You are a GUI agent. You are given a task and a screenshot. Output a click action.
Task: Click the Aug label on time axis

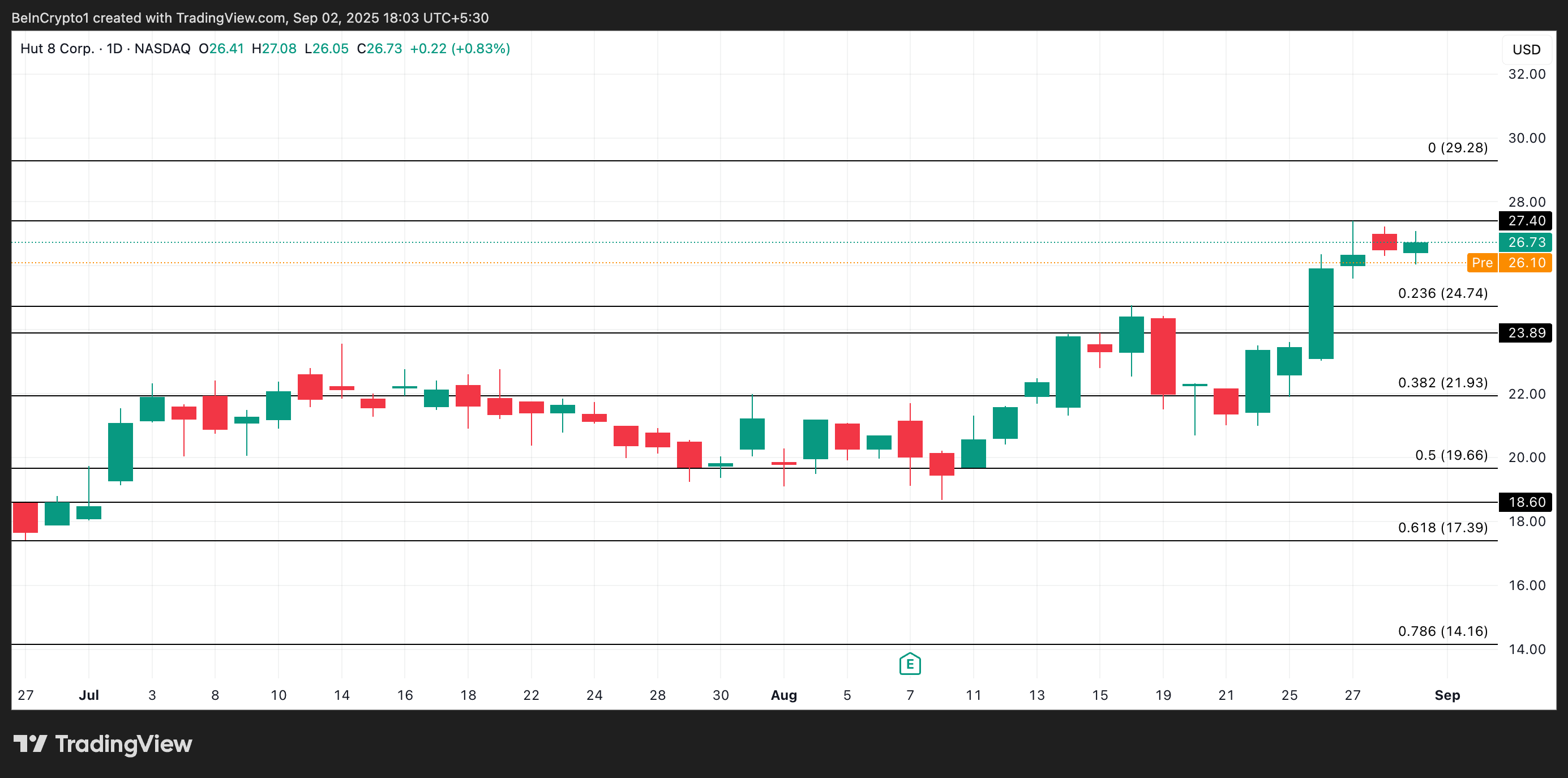coord(783,695)
